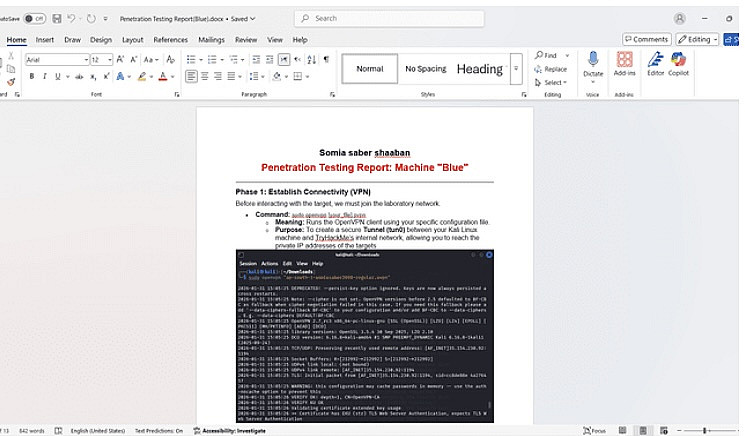This screenshot has height=436, width=745.
Task: Open the Design tab
Action: [101, 40]
